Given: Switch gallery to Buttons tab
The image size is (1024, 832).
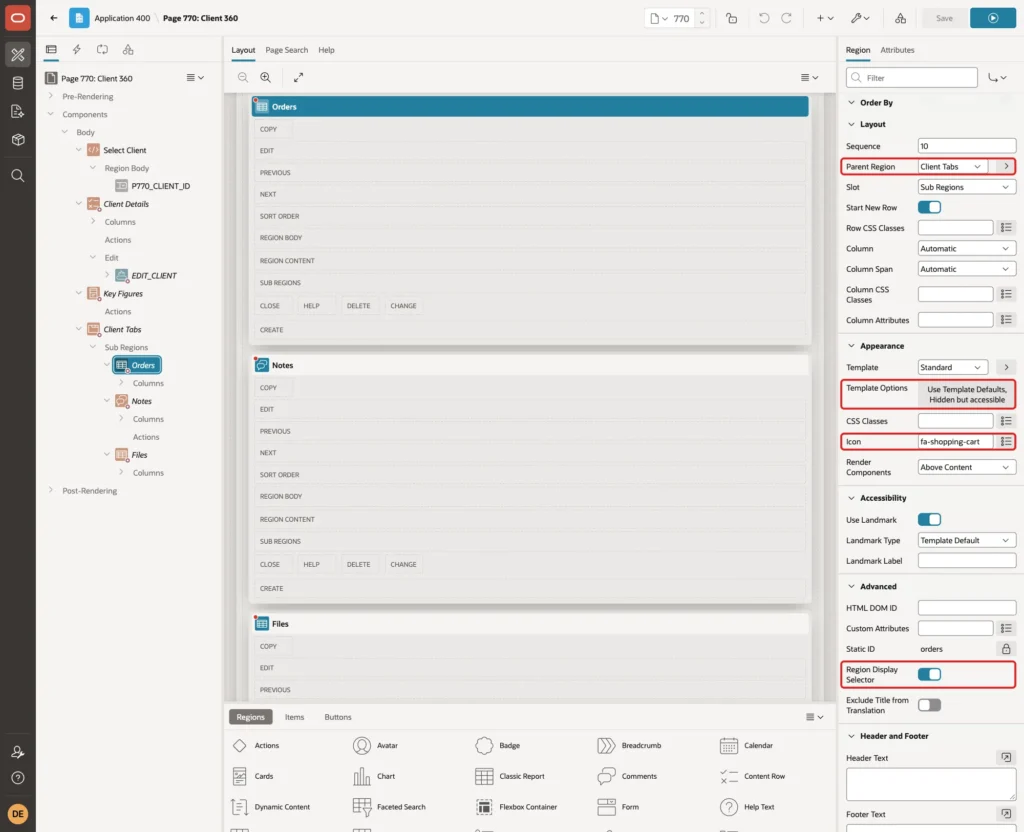Looking at the screenshot, I should pyautogui.click(x=338, y=717).
